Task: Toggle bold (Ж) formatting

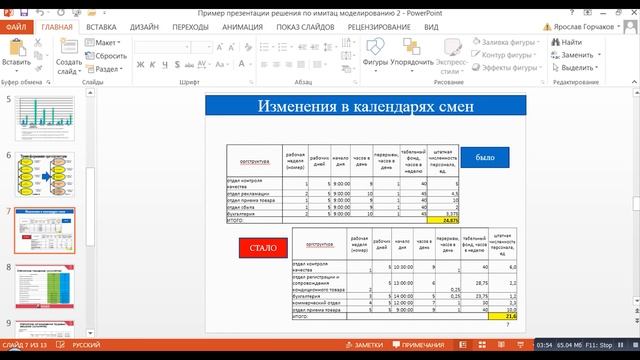Action: coord(140,64)
